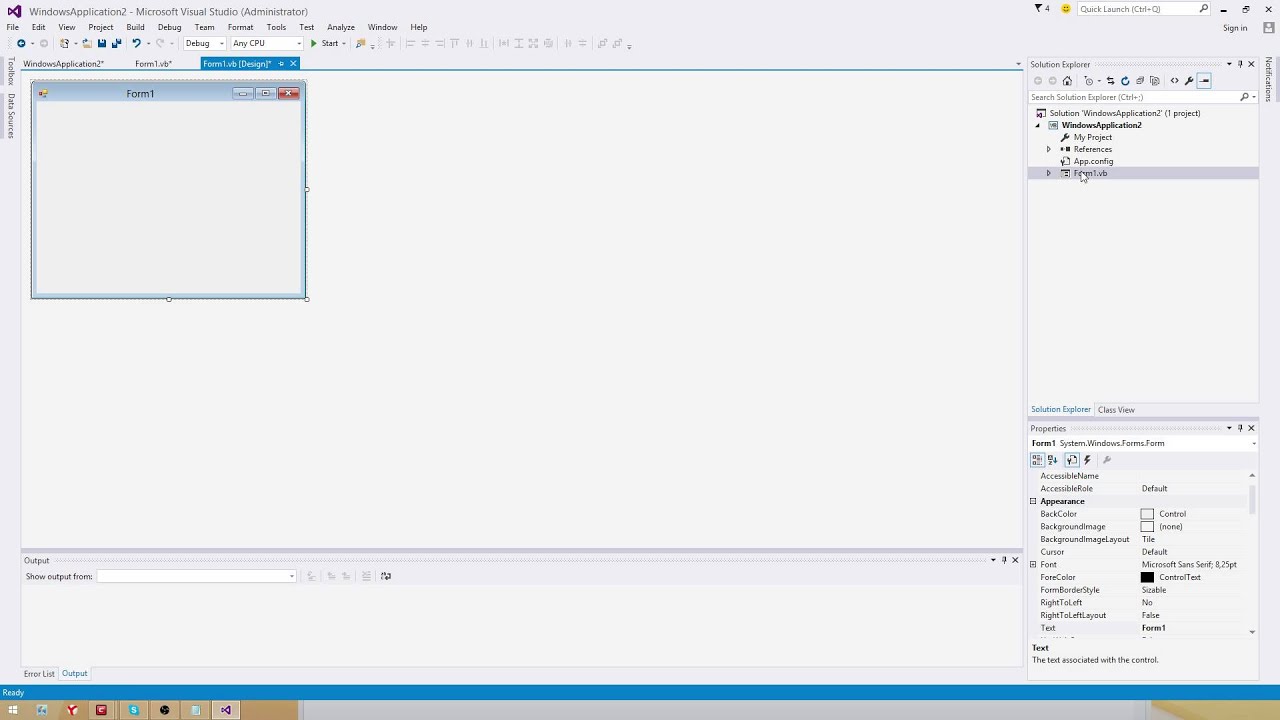Click the Skype icon in the taskbar
1280x720 pixels.
point(133,710)
